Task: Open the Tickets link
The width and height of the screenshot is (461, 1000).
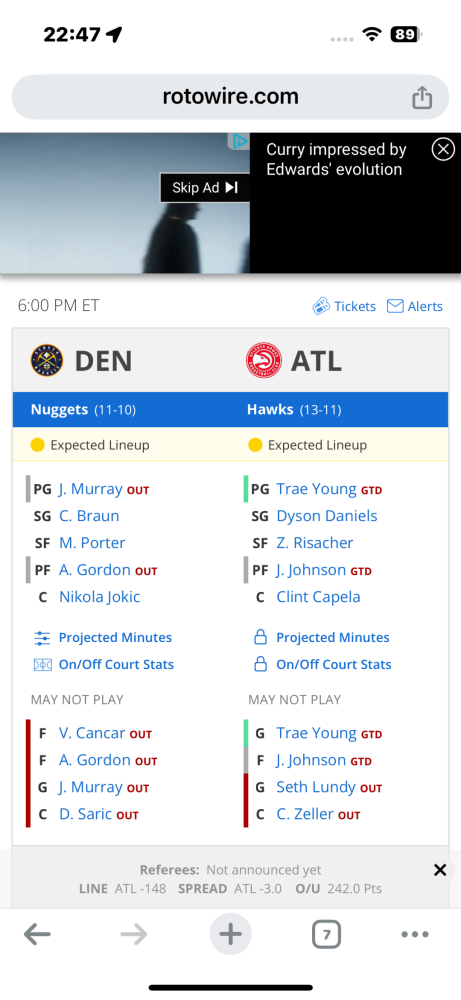Action: click(x=344, y=306)
